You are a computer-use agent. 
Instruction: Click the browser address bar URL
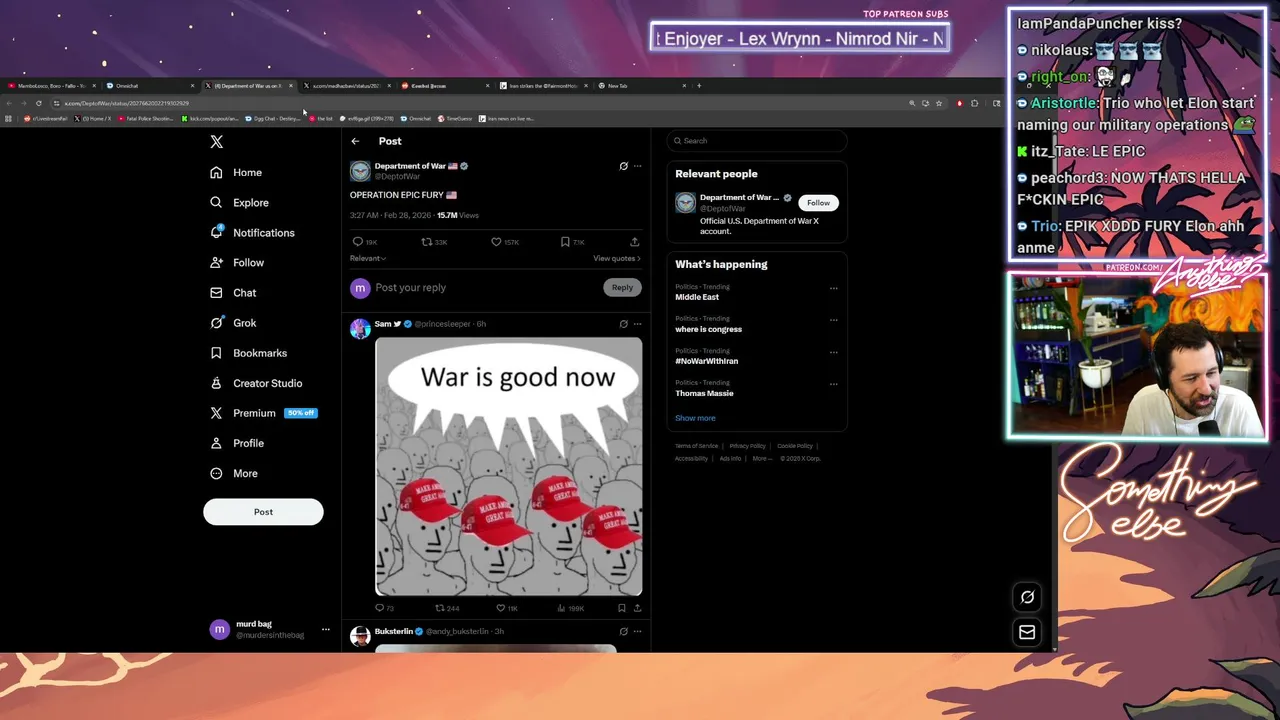point(127,103)
